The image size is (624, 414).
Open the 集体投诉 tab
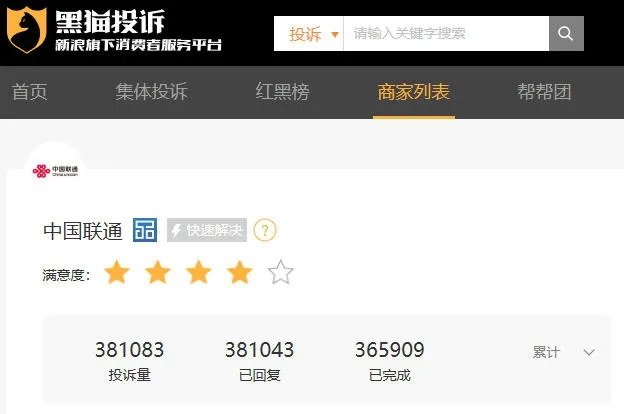151,92
